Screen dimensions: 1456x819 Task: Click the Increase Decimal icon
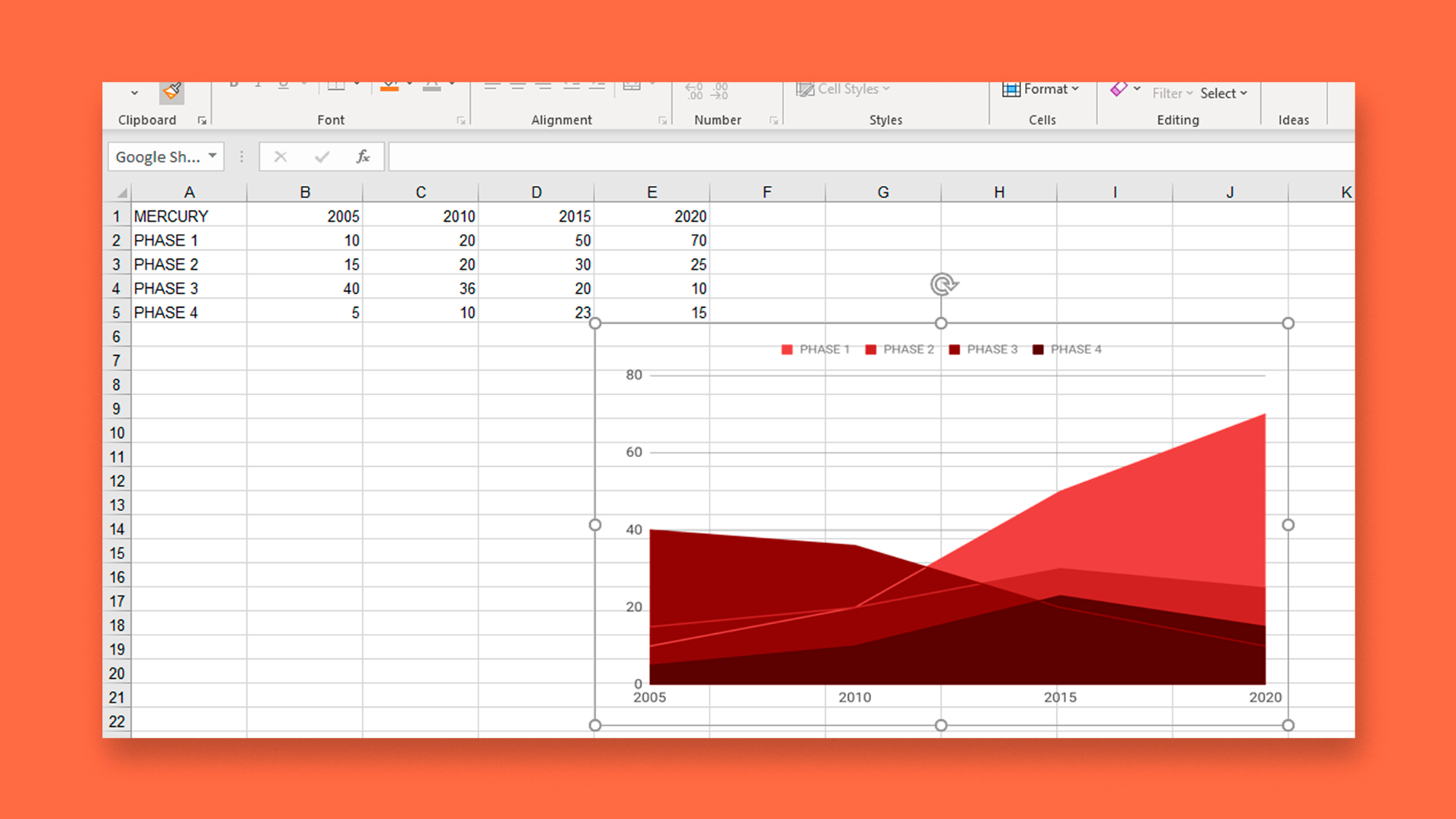click(x=695, y=92)
